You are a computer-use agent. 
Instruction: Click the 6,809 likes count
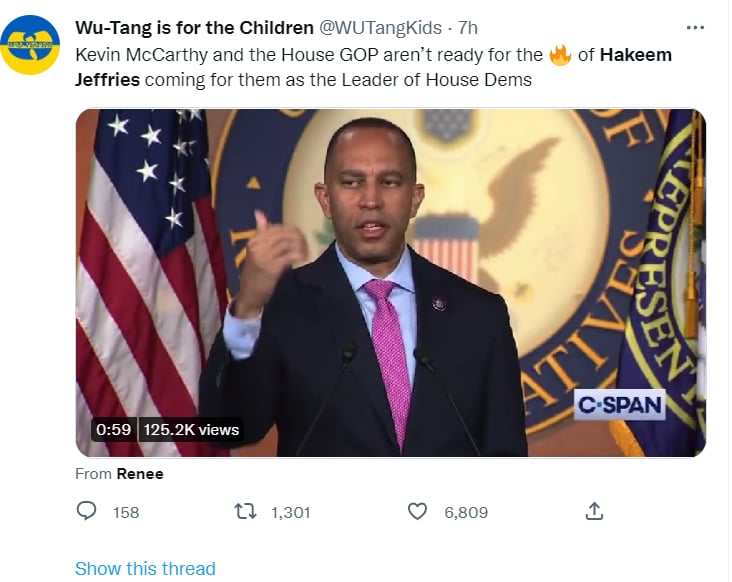(466, 512)
